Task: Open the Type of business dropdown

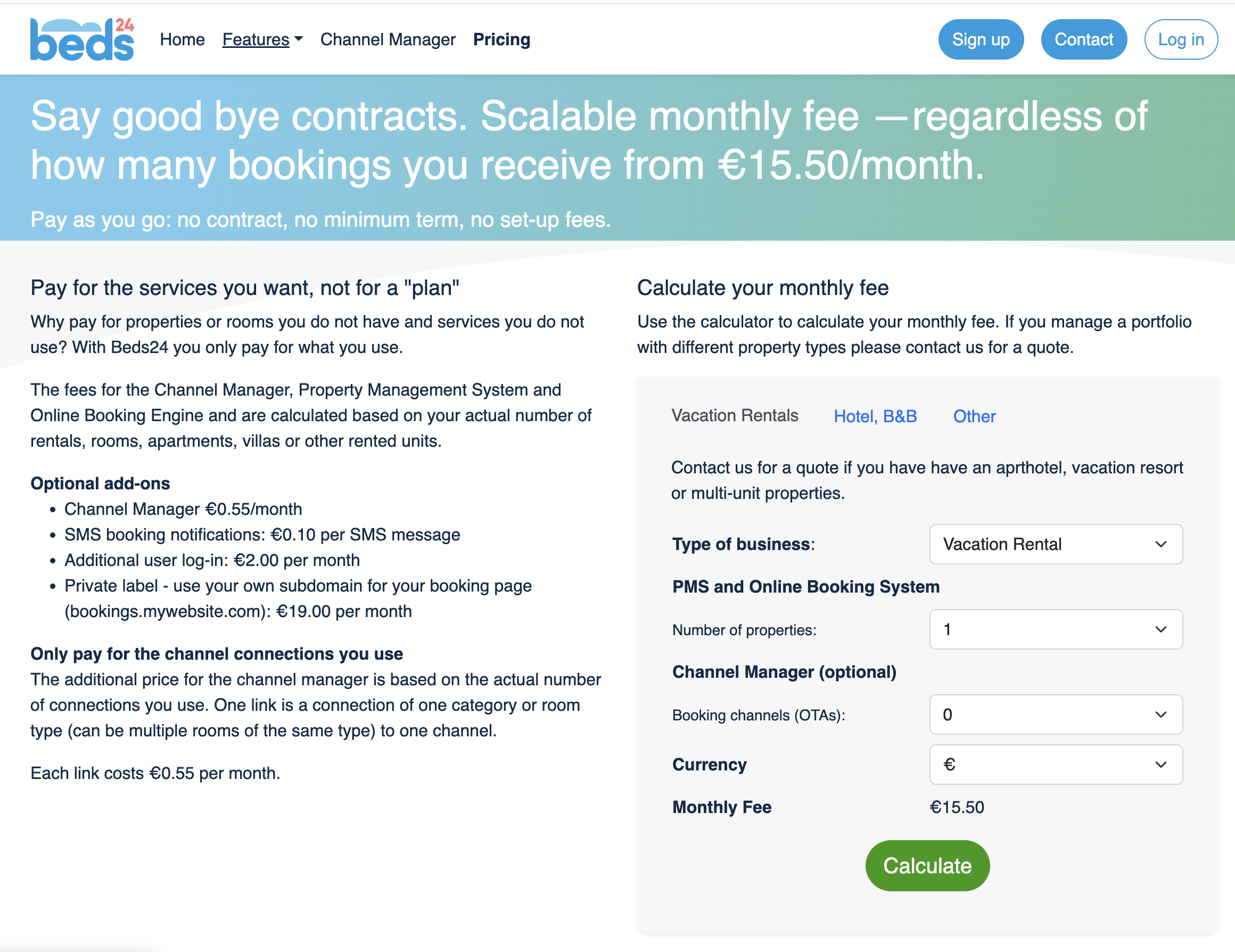Action: click(x=1055, y=544)
